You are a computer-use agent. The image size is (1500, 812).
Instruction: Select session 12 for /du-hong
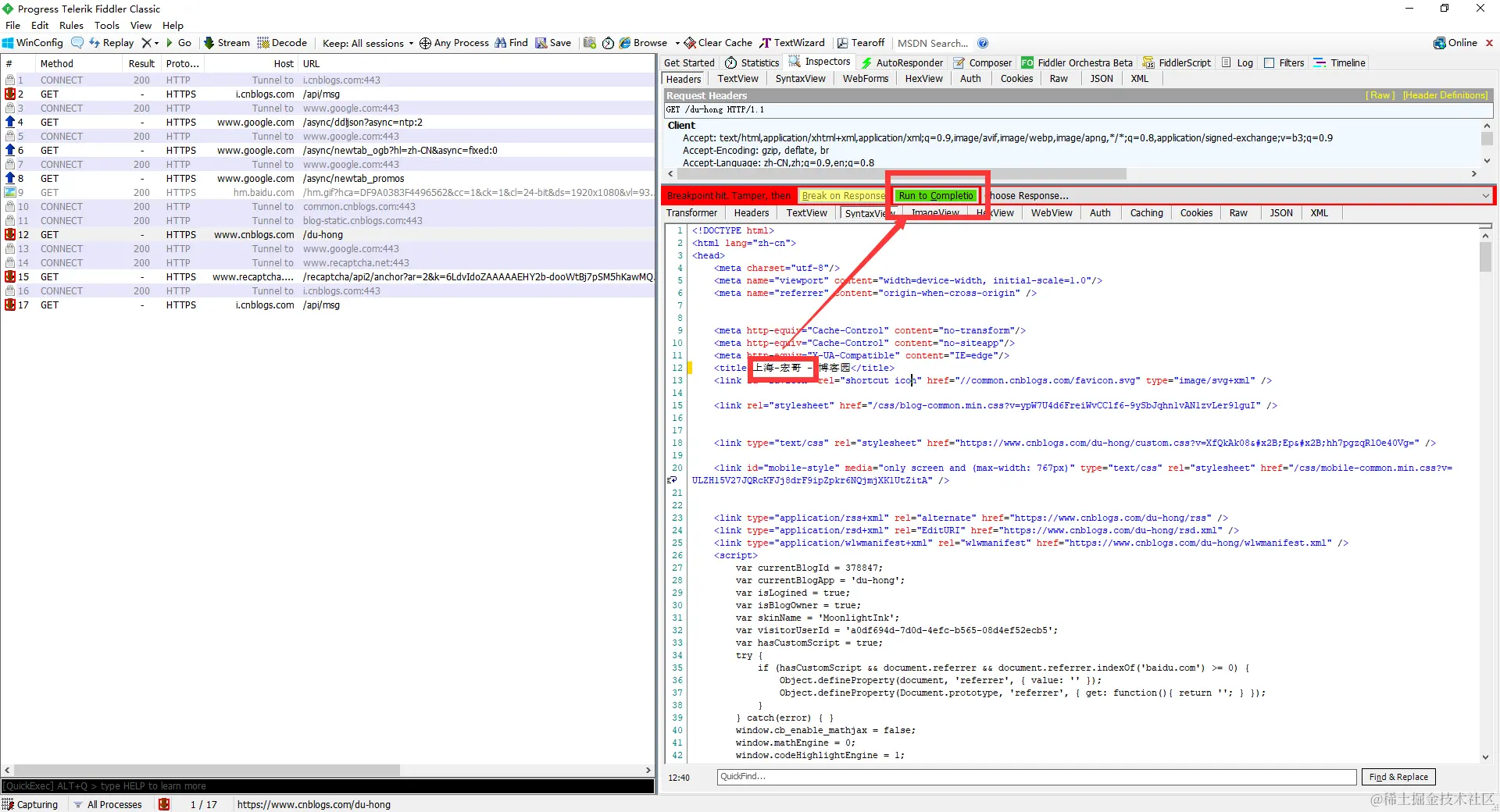328,235
